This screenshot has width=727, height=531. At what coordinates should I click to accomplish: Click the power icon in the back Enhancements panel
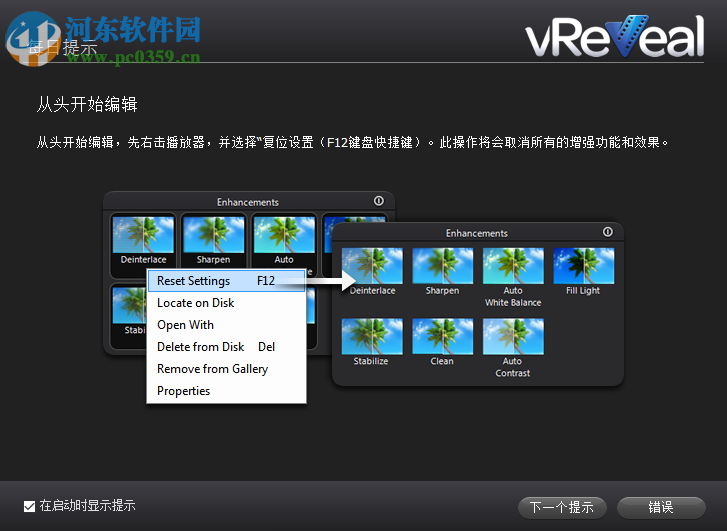click(379, 201)
